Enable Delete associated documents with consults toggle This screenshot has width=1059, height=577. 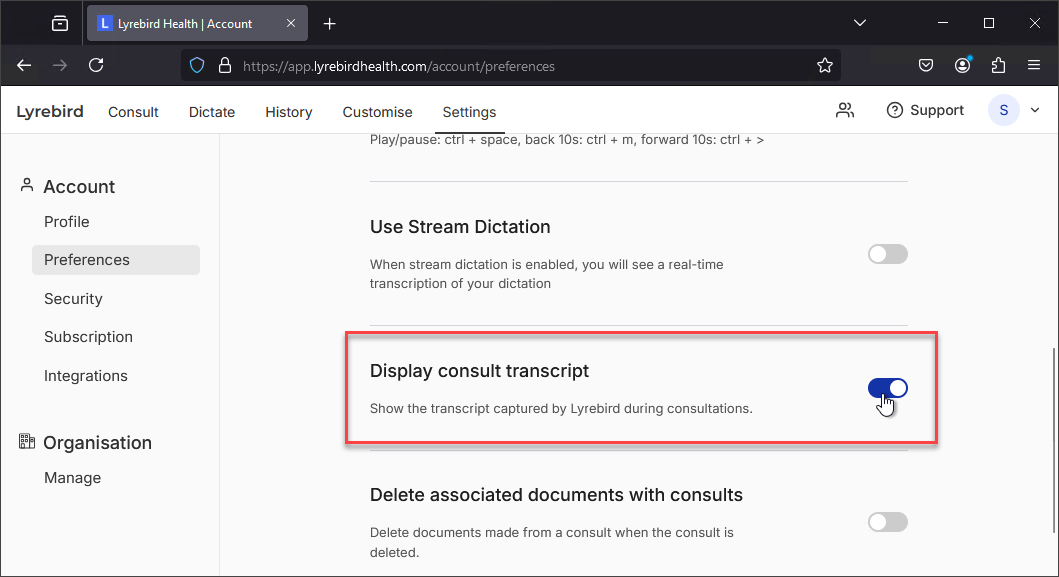tap(887, 522)
